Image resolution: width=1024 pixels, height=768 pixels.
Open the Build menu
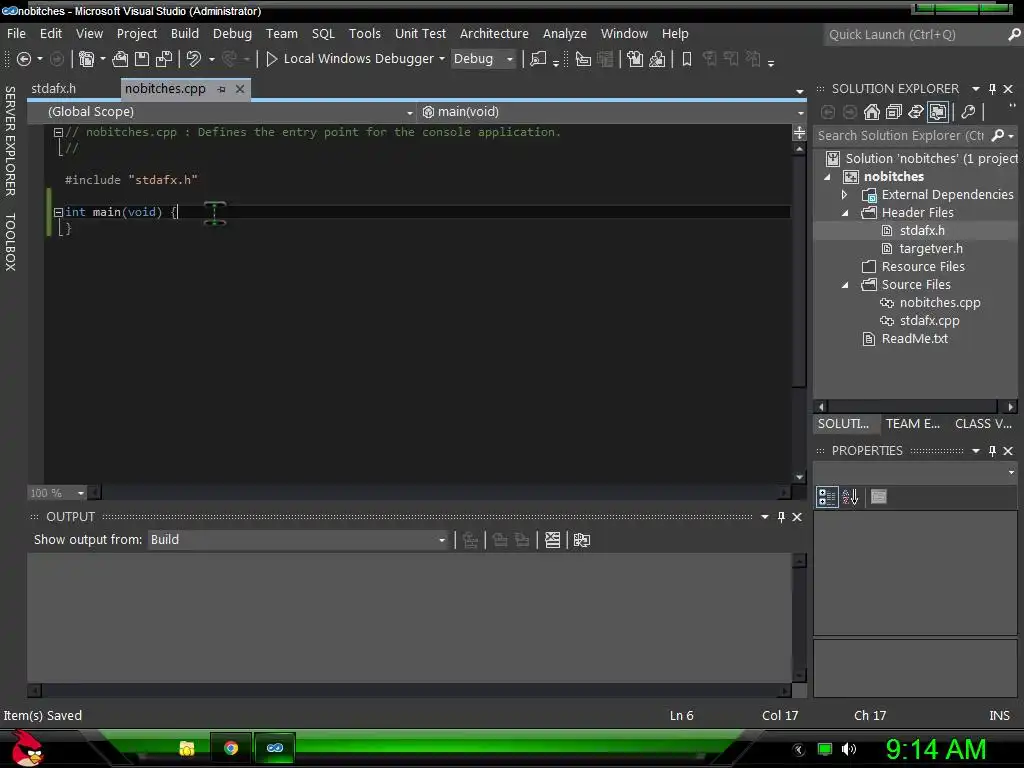[185, 33]
